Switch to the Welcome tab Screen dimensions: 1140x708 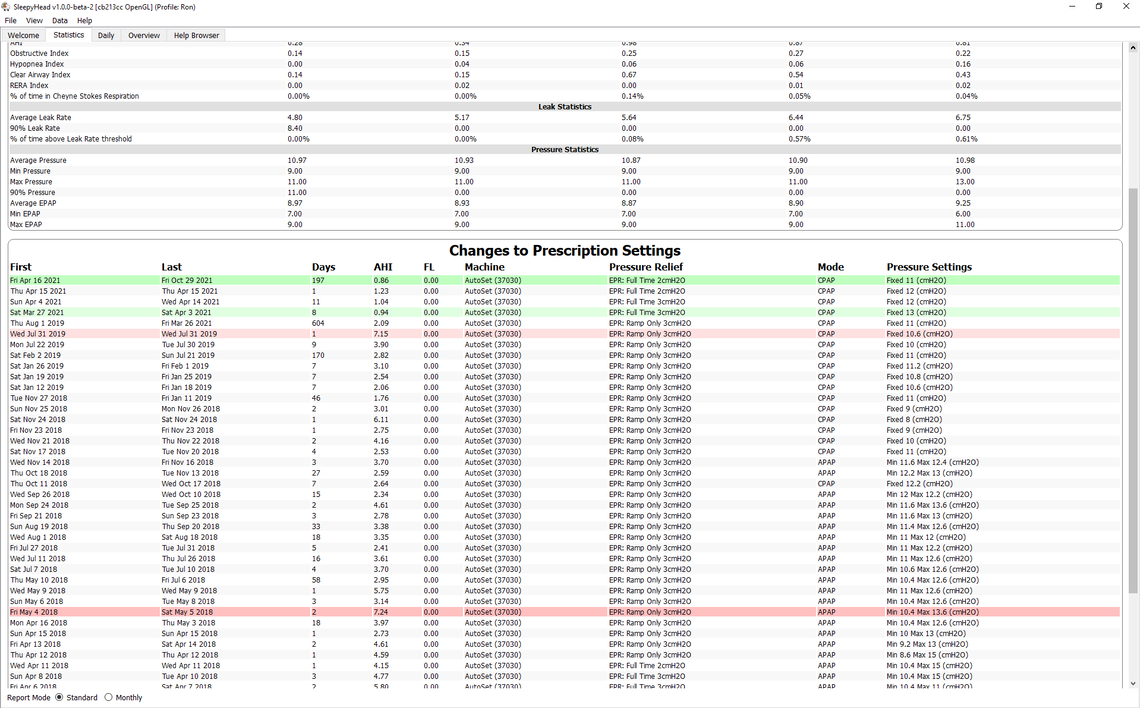(23, 35)
